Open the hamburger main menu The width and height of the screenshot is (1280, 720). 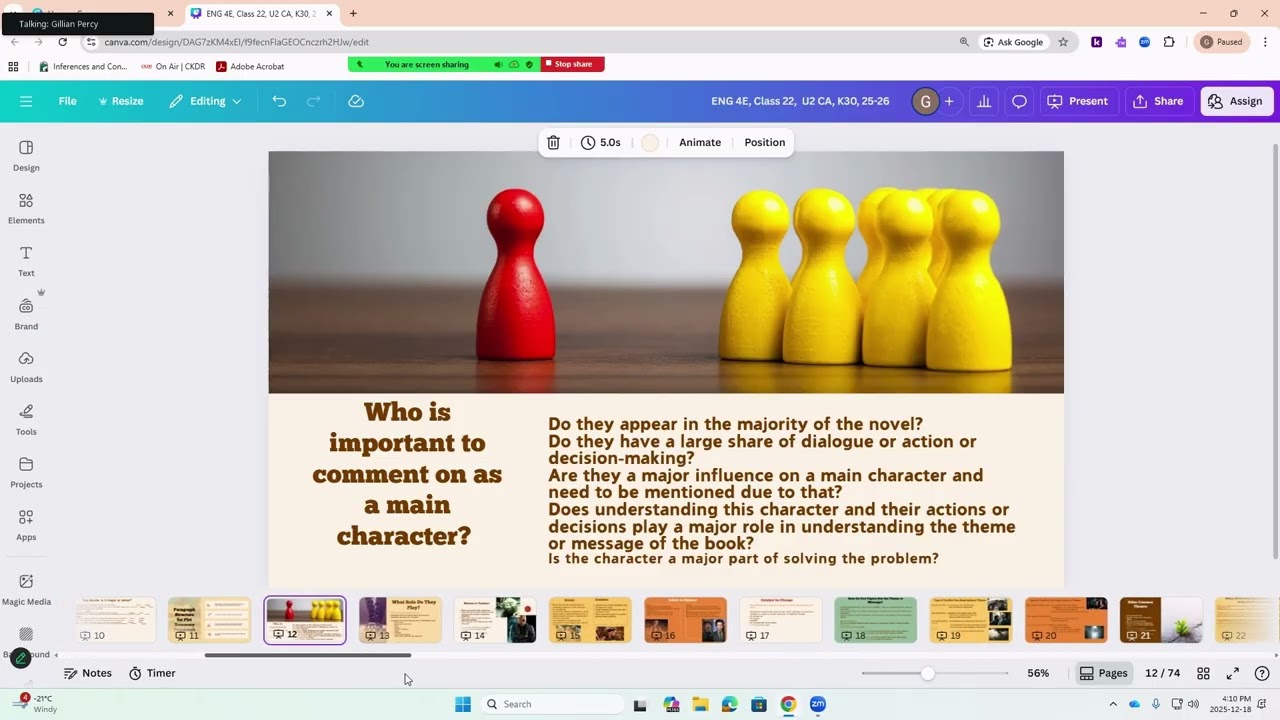point(26,101)
